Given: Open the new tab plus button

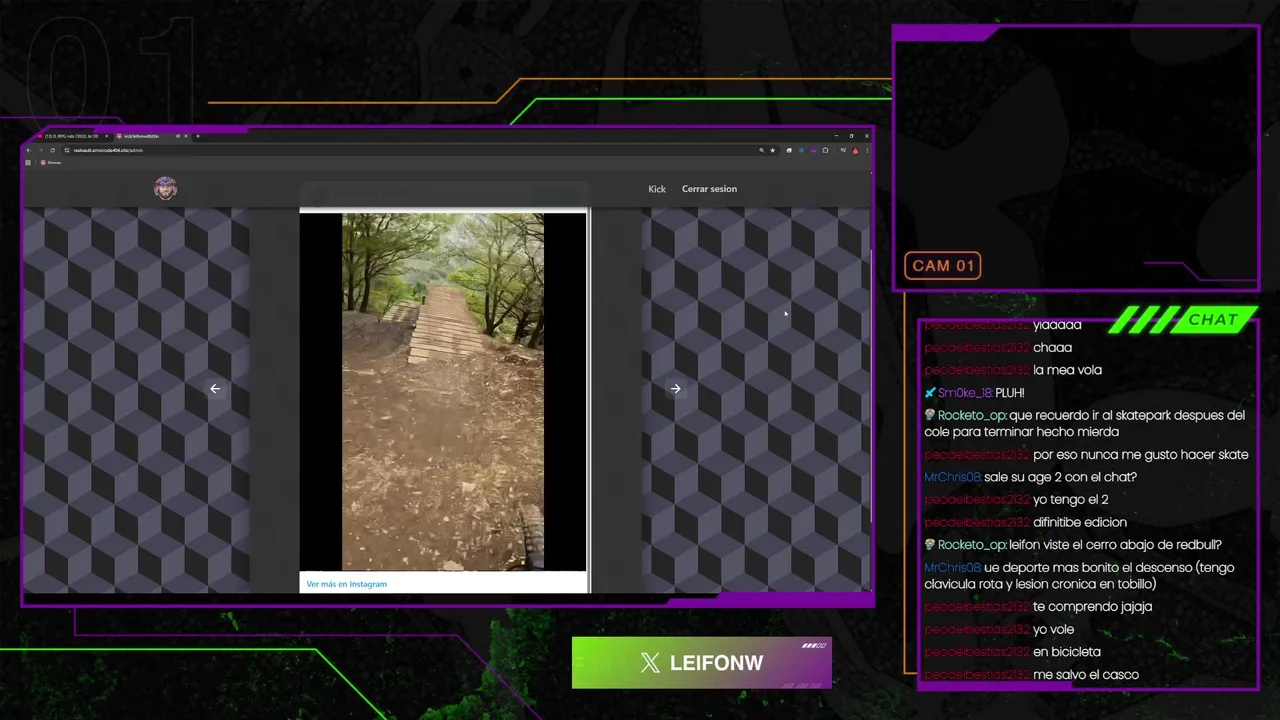Looking at the screenshot, I should click(198, 136).
